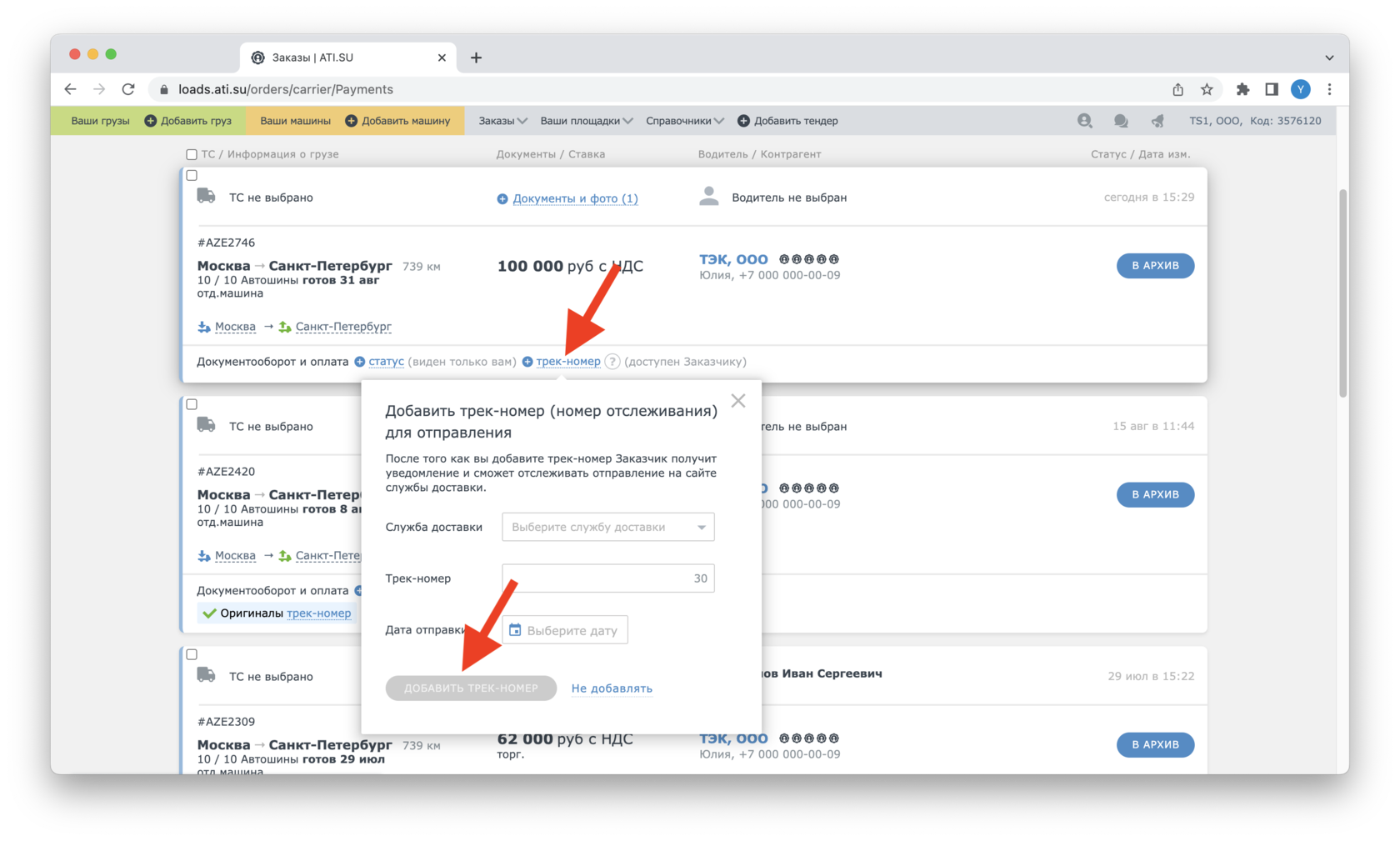Open the Выберите дату date field
This screenshot has width=1400, height=841.
565,630
